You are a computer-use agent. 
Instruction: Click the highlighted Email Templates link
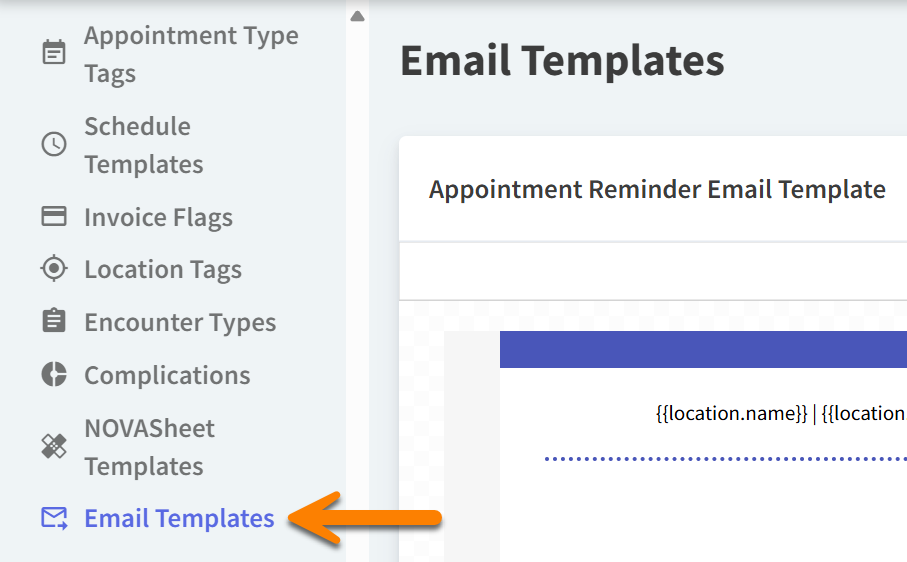[179, 518]
